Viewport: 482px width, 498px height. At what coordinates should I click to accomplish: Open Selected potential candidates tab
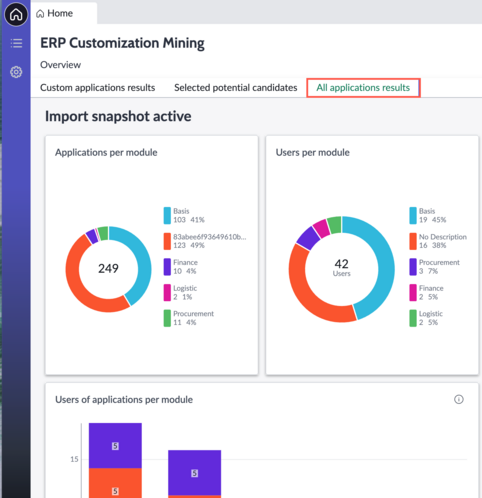(x=236, y=88)
